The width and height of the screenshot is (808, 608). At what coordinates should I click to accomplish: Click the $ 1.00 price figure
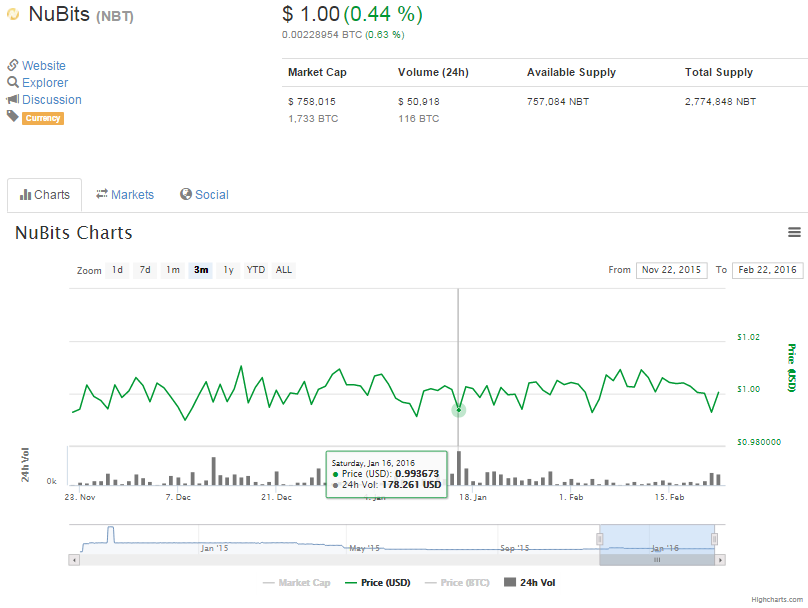311,14
